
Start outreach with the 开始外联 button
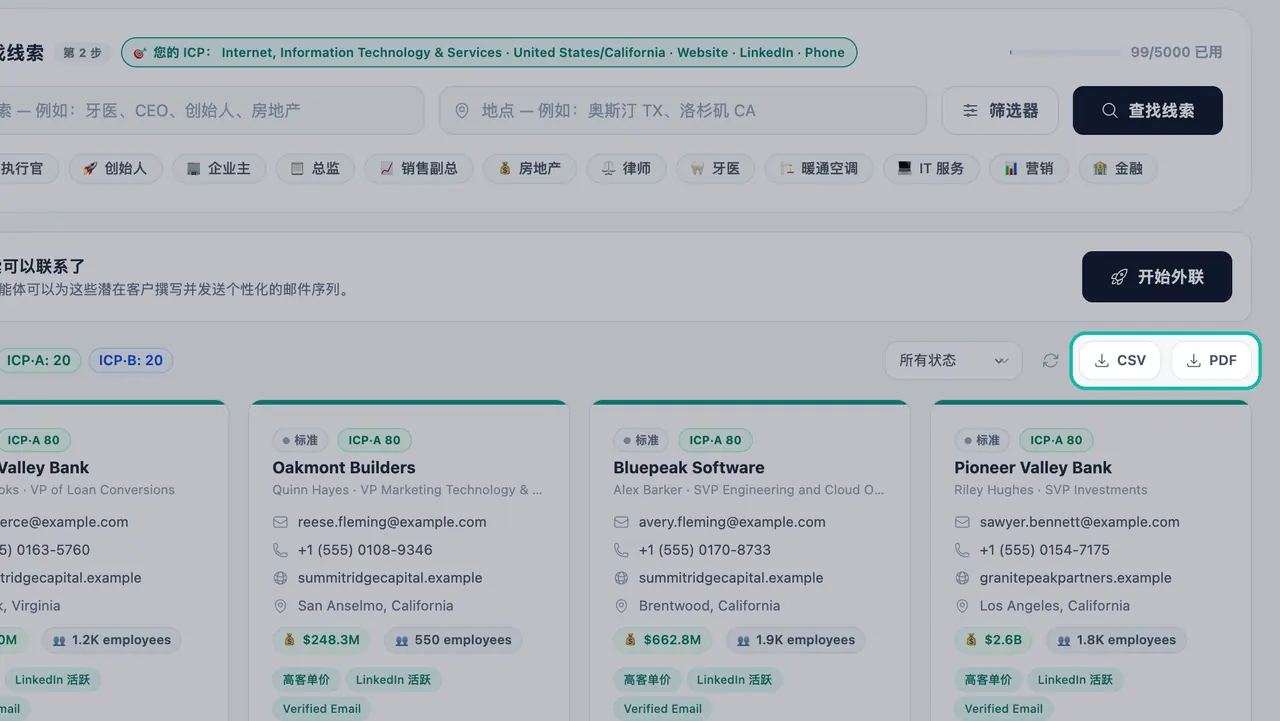[1157, 277]
